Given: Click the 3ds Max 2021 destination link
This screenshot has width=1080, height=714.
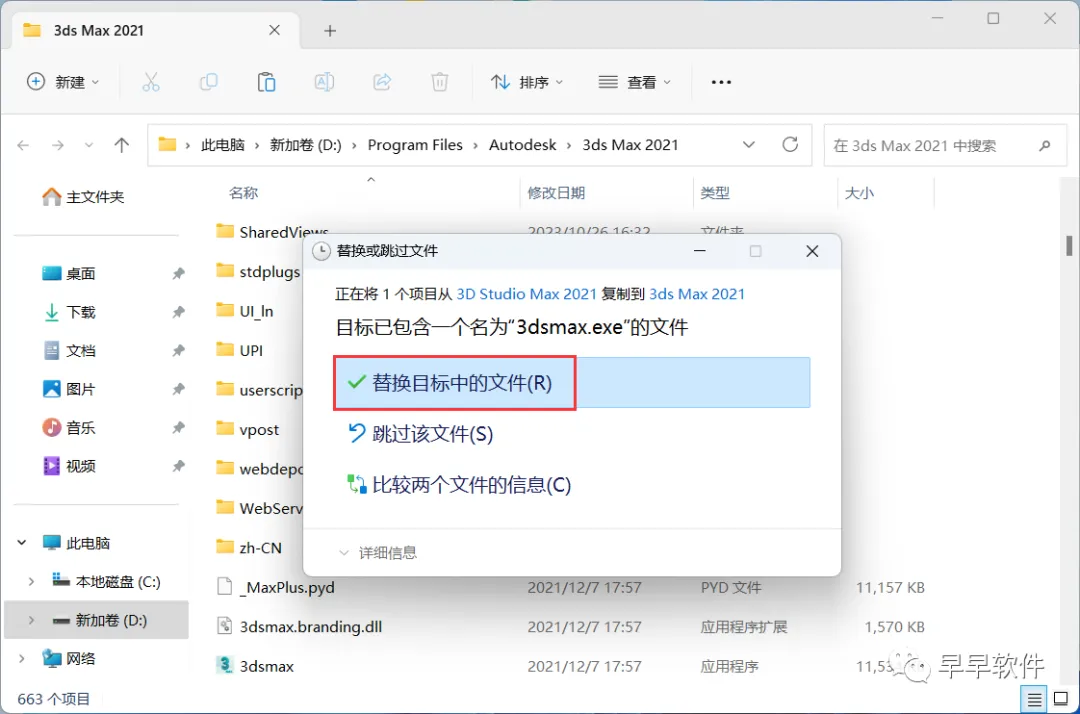Looking at the screenshot, I should click(x=697, y=294).
